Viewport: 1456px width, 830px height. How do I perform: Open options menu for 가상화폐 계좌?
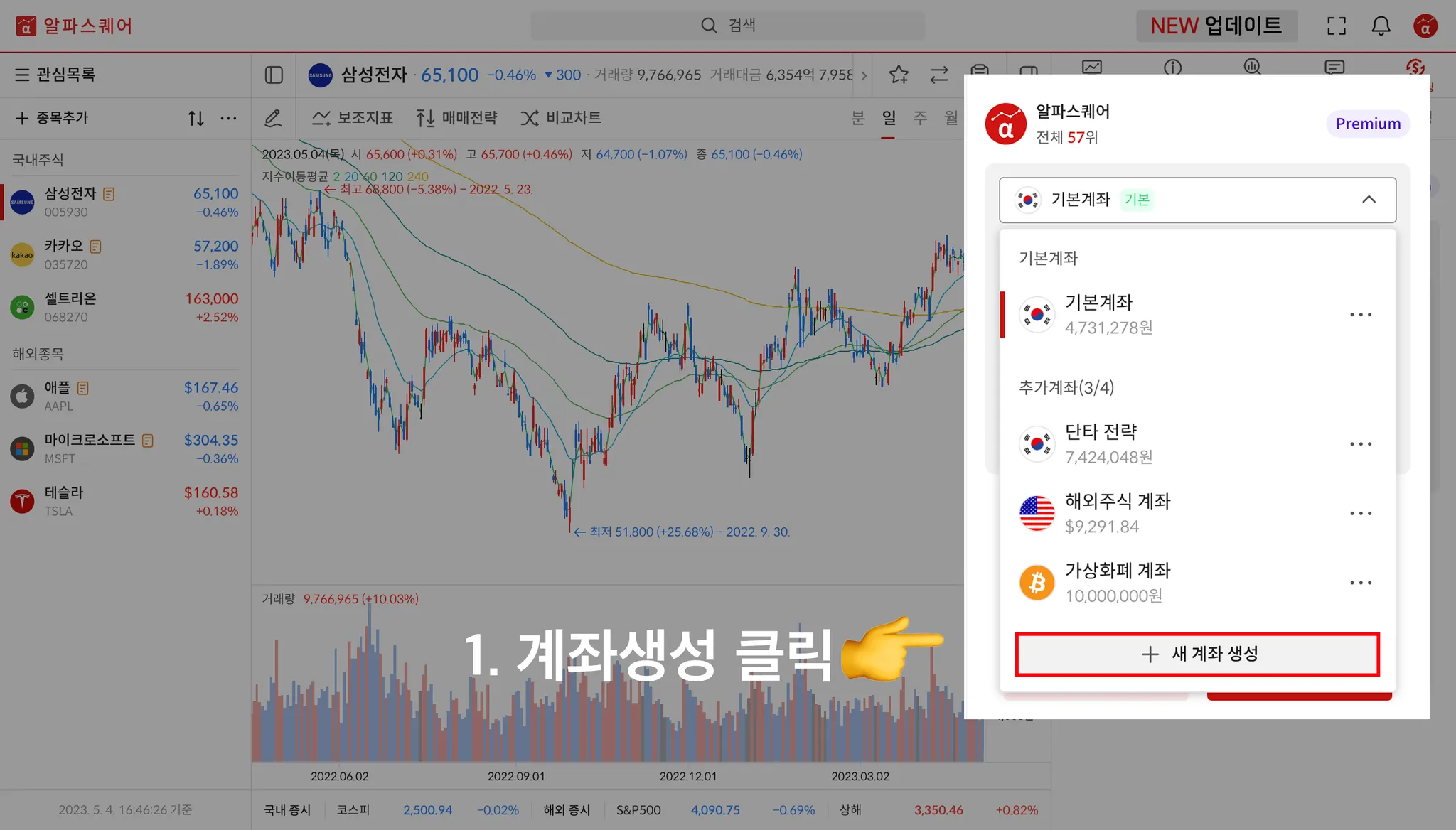[1360, 583]
